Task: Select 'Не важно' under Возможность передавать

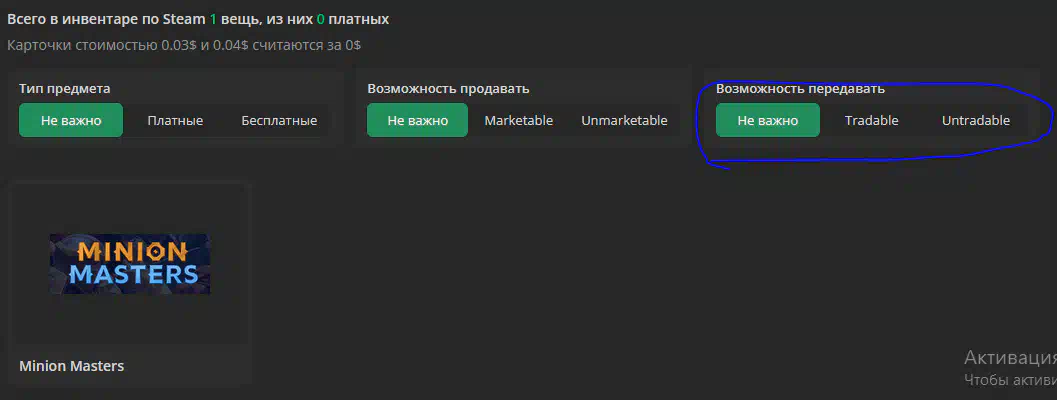Action: [768, 120]
